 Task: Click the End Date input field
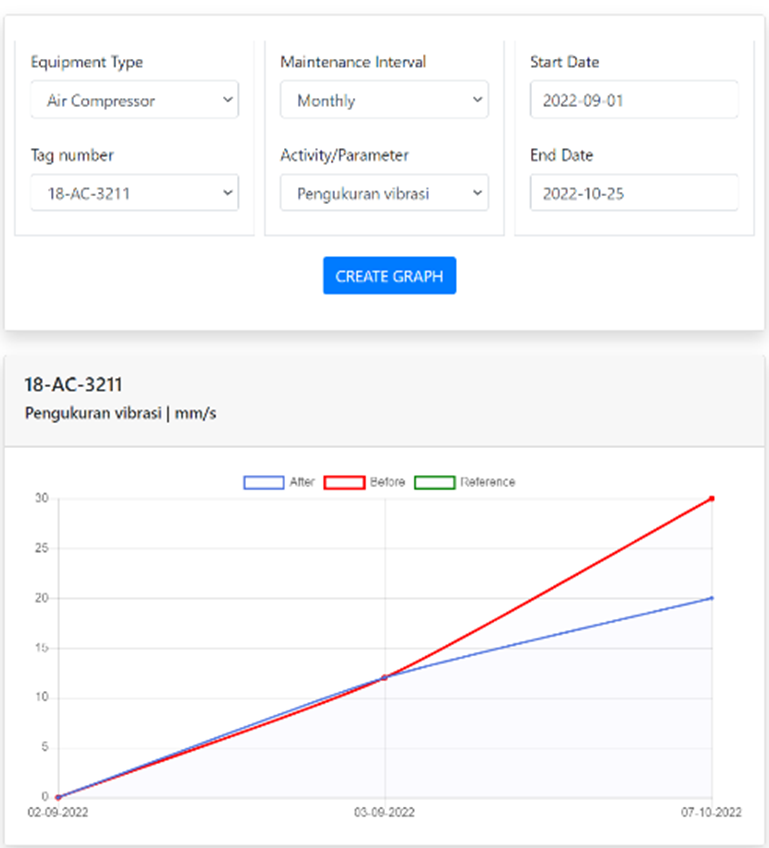point(633,193)
